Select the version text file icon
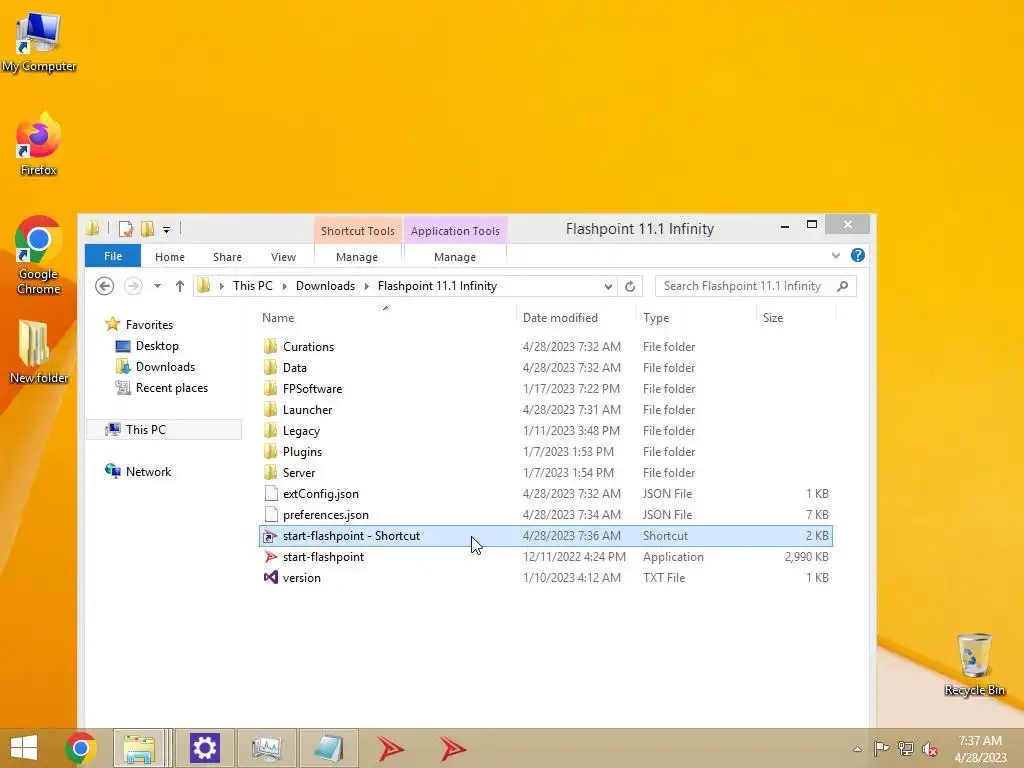This screenshot has height=768, width=1024. pos(270,577)
